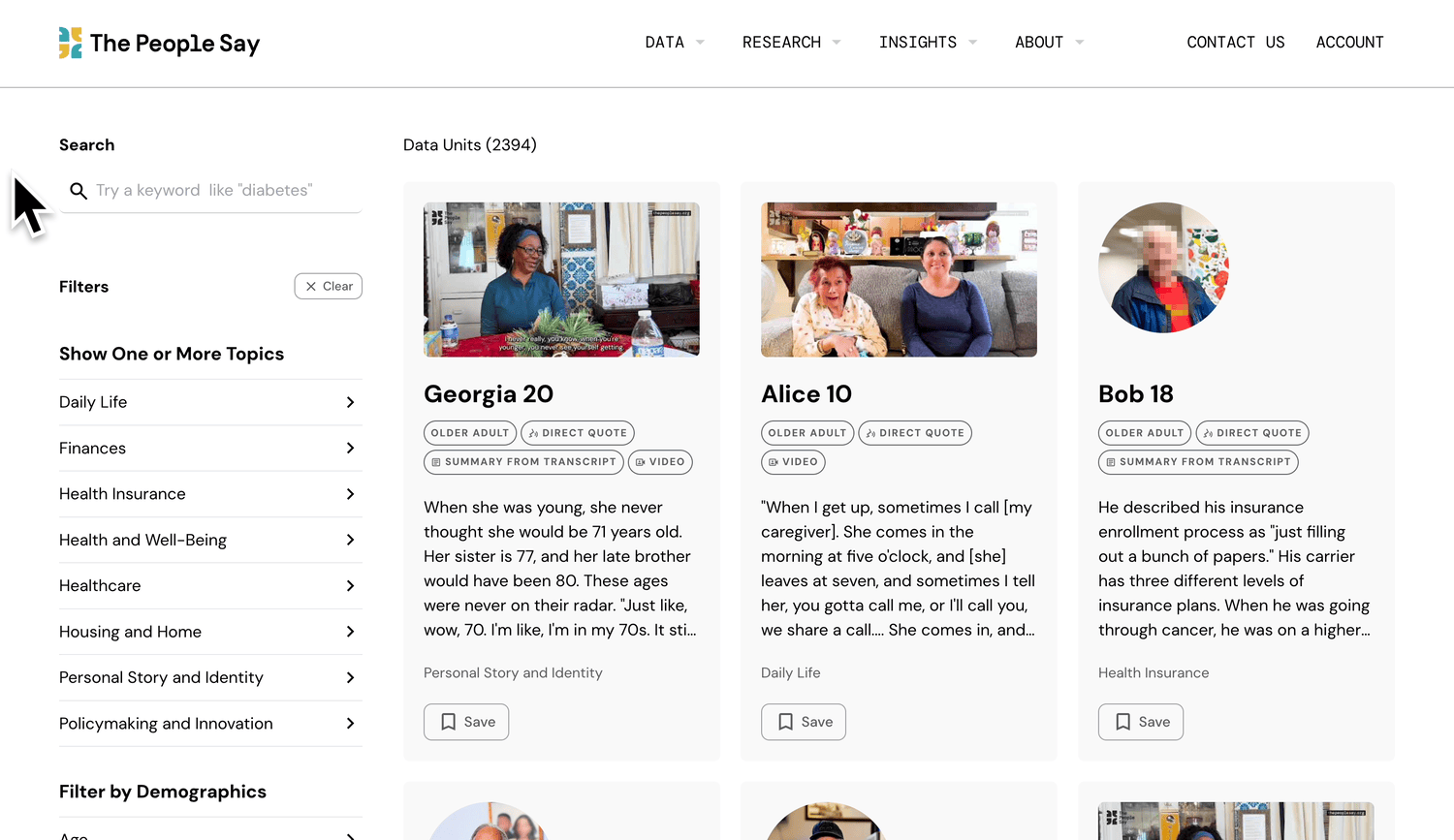
Task: Click Summary From Transcript tag on Georgia 20
Action: pos(523,462)
